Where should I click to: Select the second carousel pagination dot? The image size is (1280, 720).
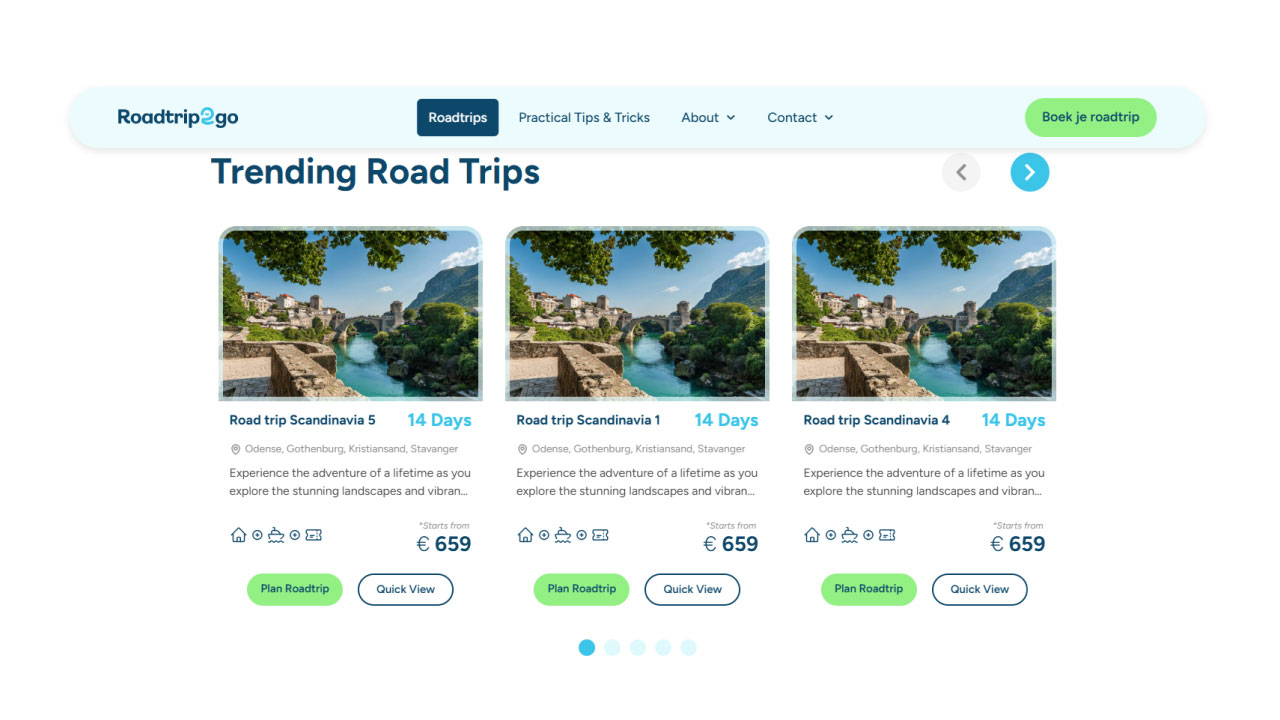[612, 647]
